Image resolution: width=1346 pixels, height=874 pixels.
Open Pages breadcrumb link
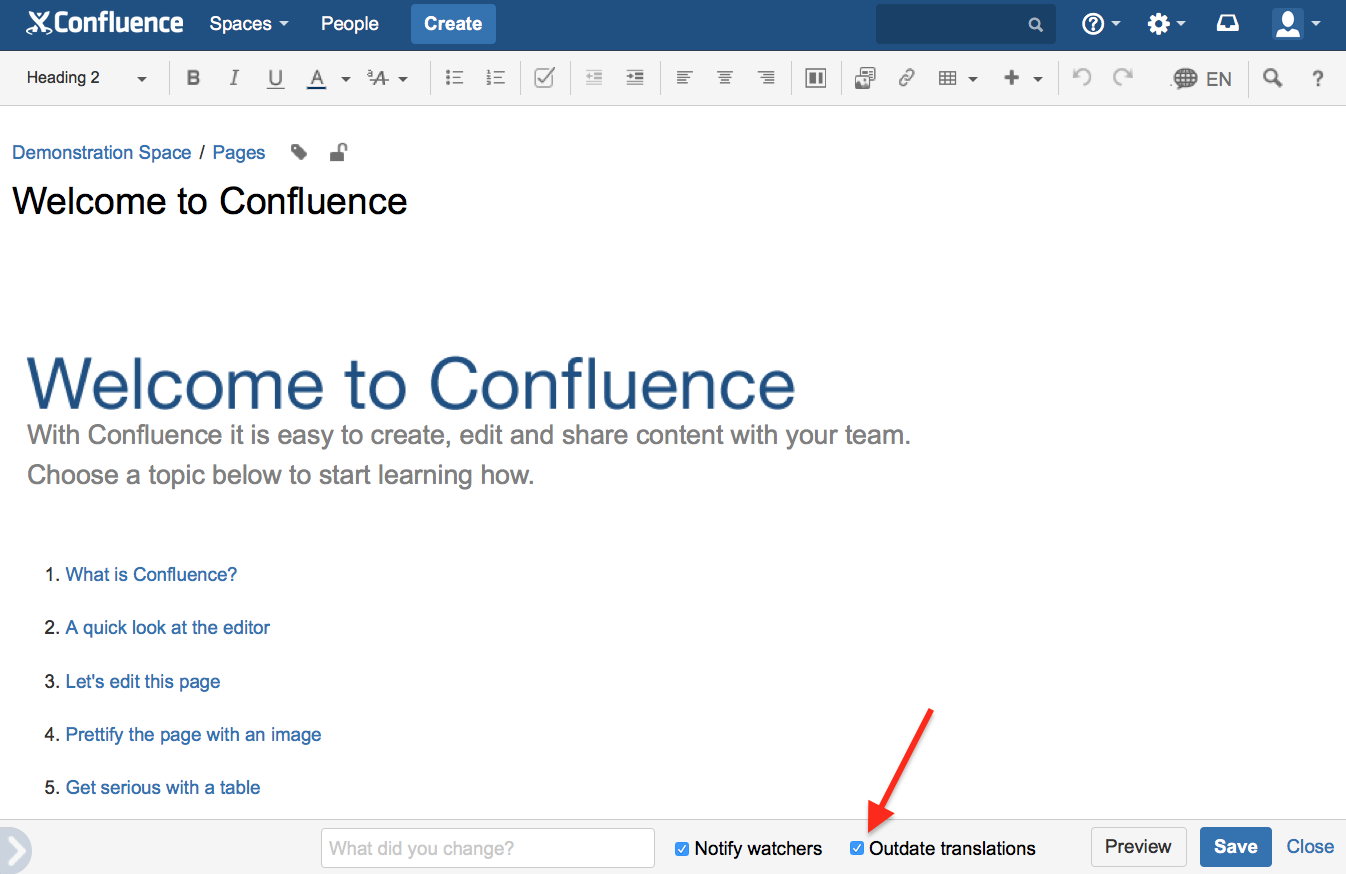[239, 152]
